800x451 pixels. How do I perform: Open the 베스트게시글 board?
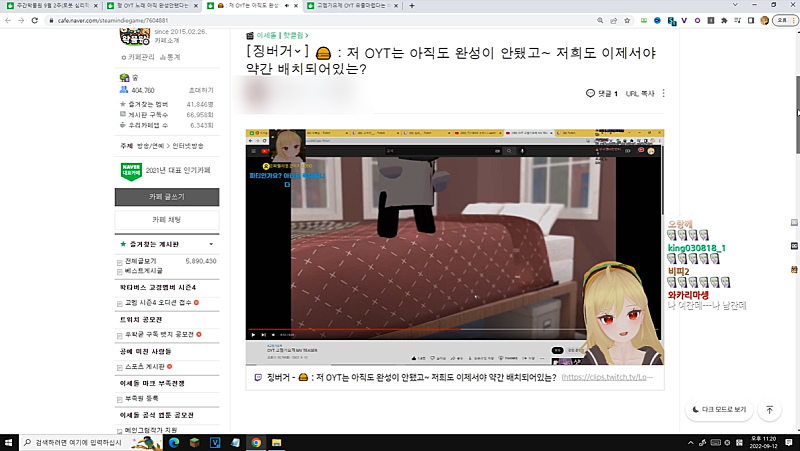(x=143, y=271)
